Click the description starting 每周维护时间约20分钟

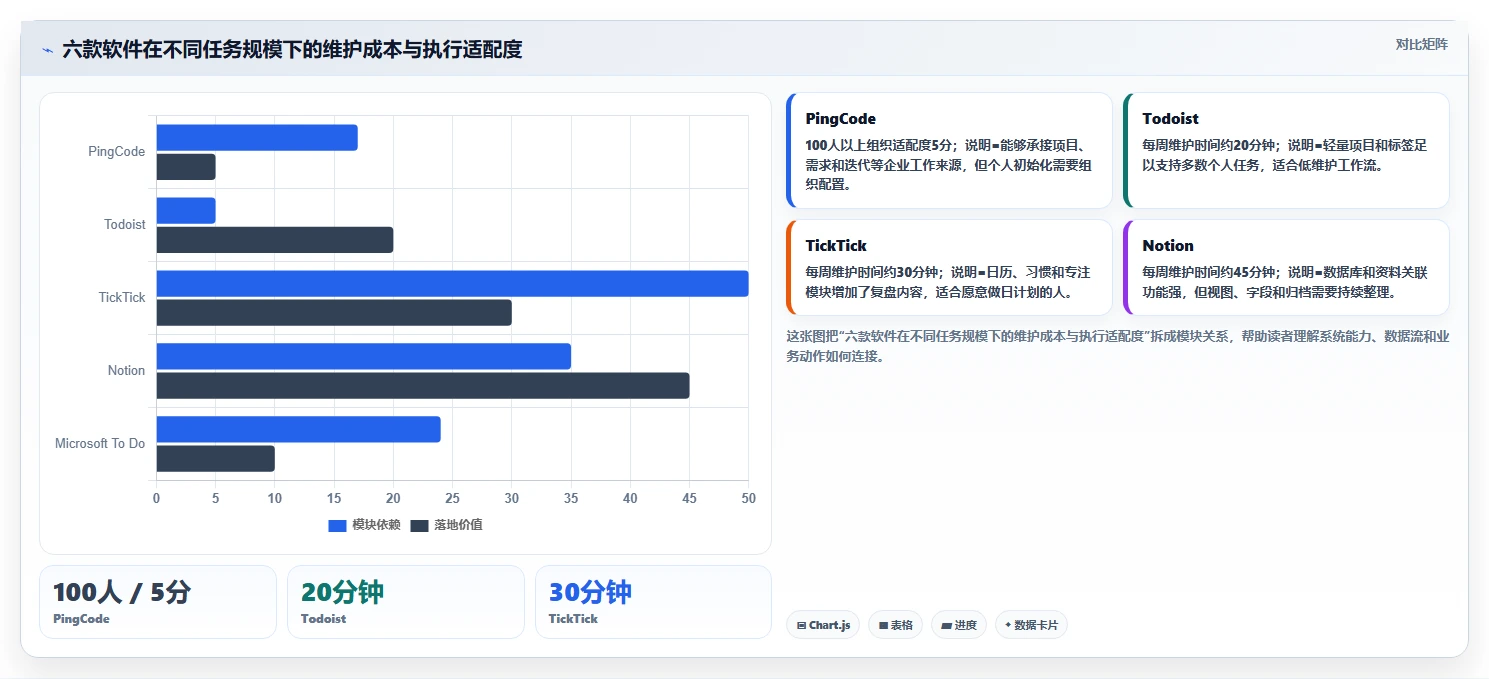(x=1284, y=155)
